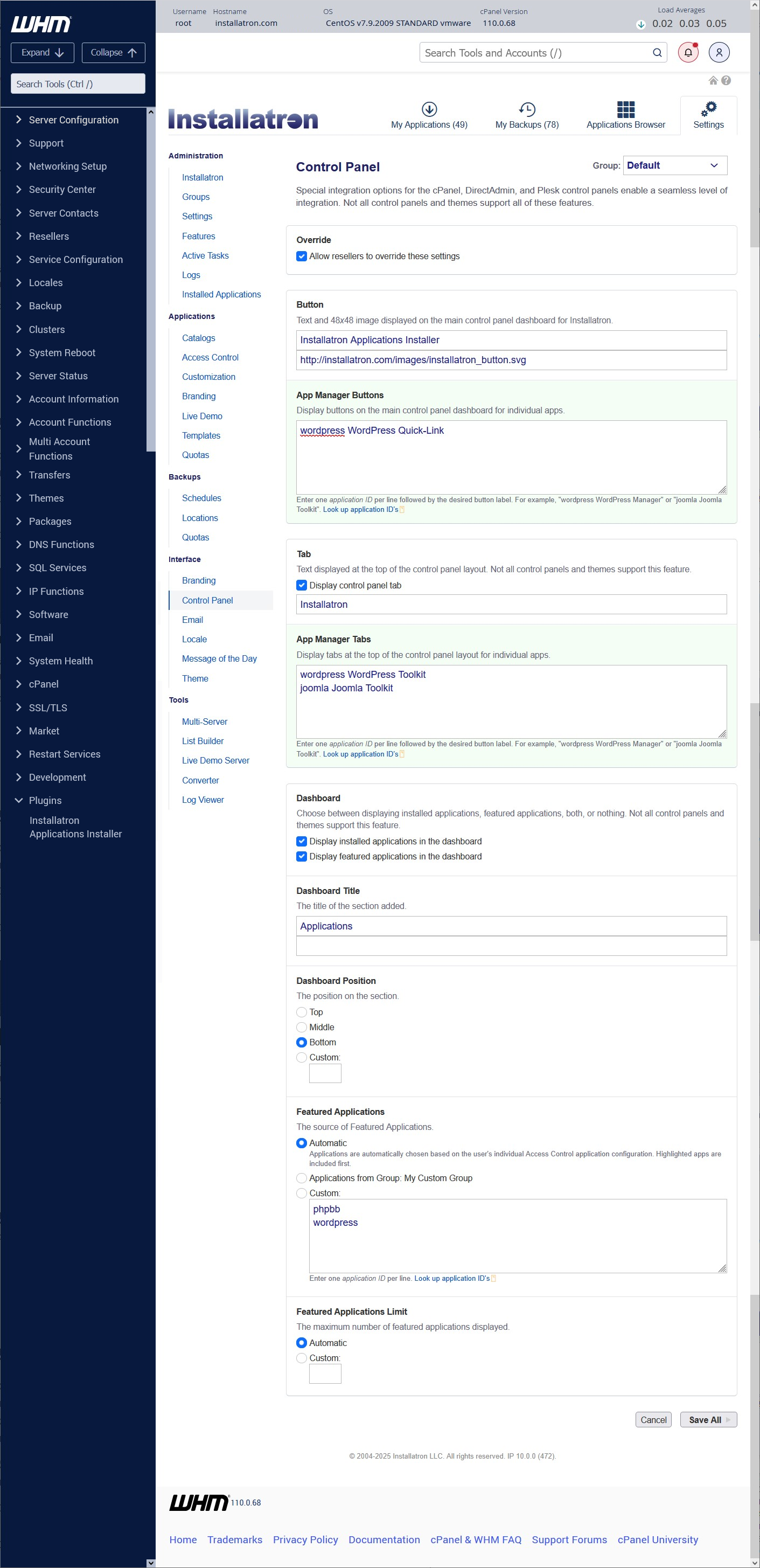The image size is (760, 1568).
Task: Select Custom featured applications source
Action: point(301,1194)
